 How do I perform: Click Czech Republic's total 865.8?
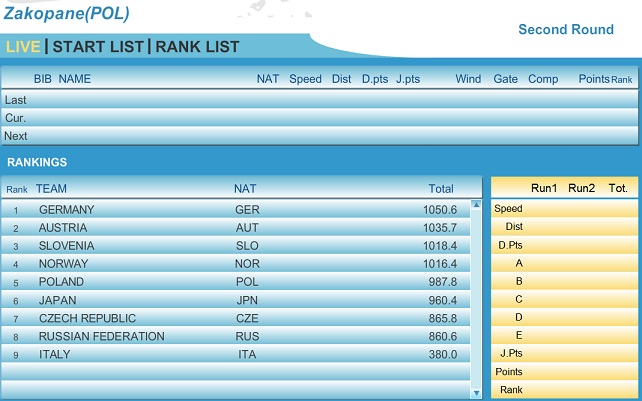click(x=443, y=318)
